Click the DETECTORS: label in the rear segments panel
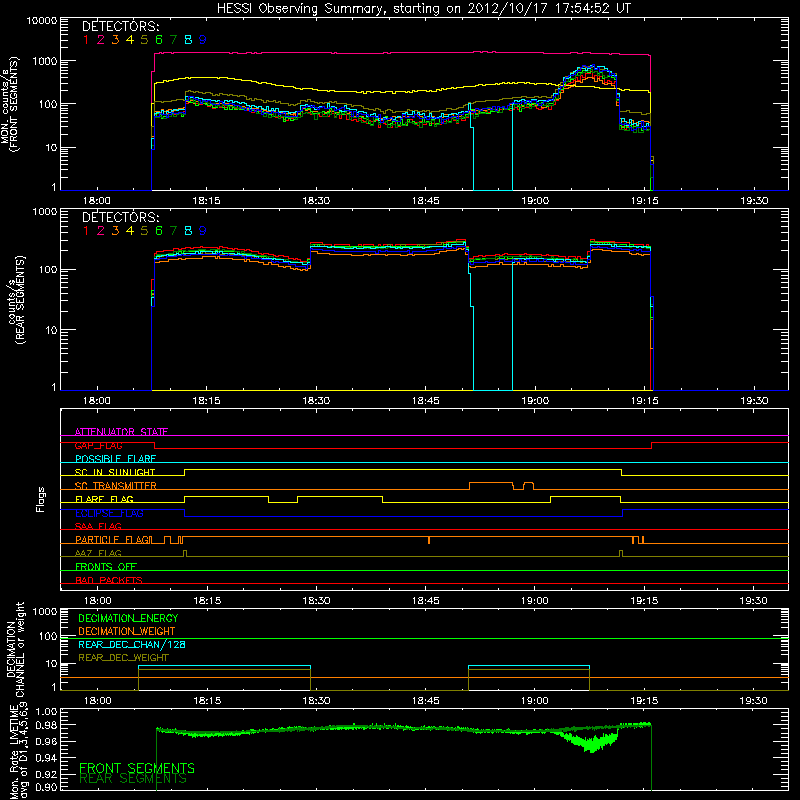Viewport: 800px width, 800px height. 120,217
